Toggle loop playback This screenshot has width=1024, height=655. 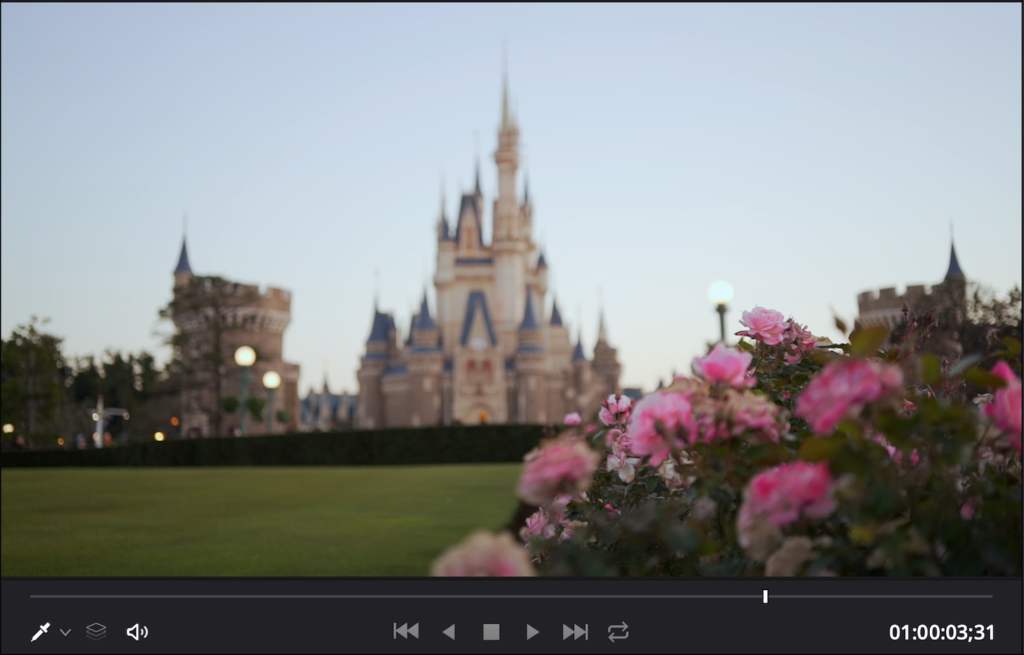[618, 631]
